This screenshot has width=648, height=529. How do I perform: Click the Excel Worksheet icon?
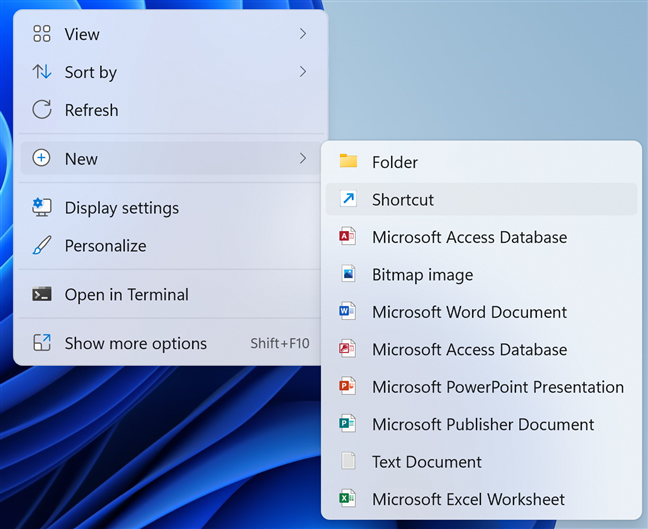pos(347,498)
